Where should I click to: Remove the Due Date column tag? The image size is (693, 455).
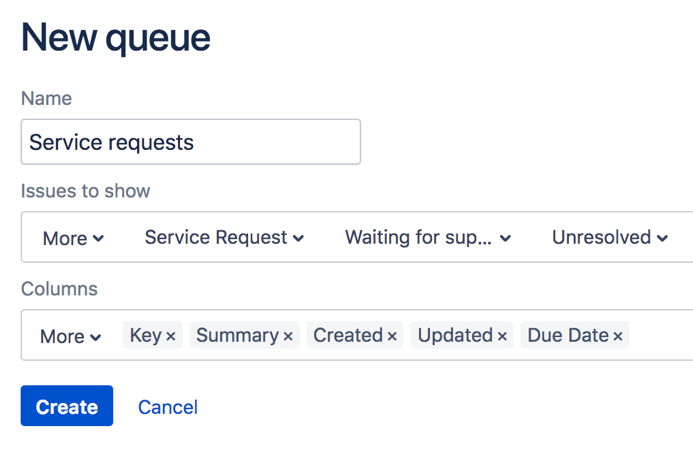coord(618,337)
